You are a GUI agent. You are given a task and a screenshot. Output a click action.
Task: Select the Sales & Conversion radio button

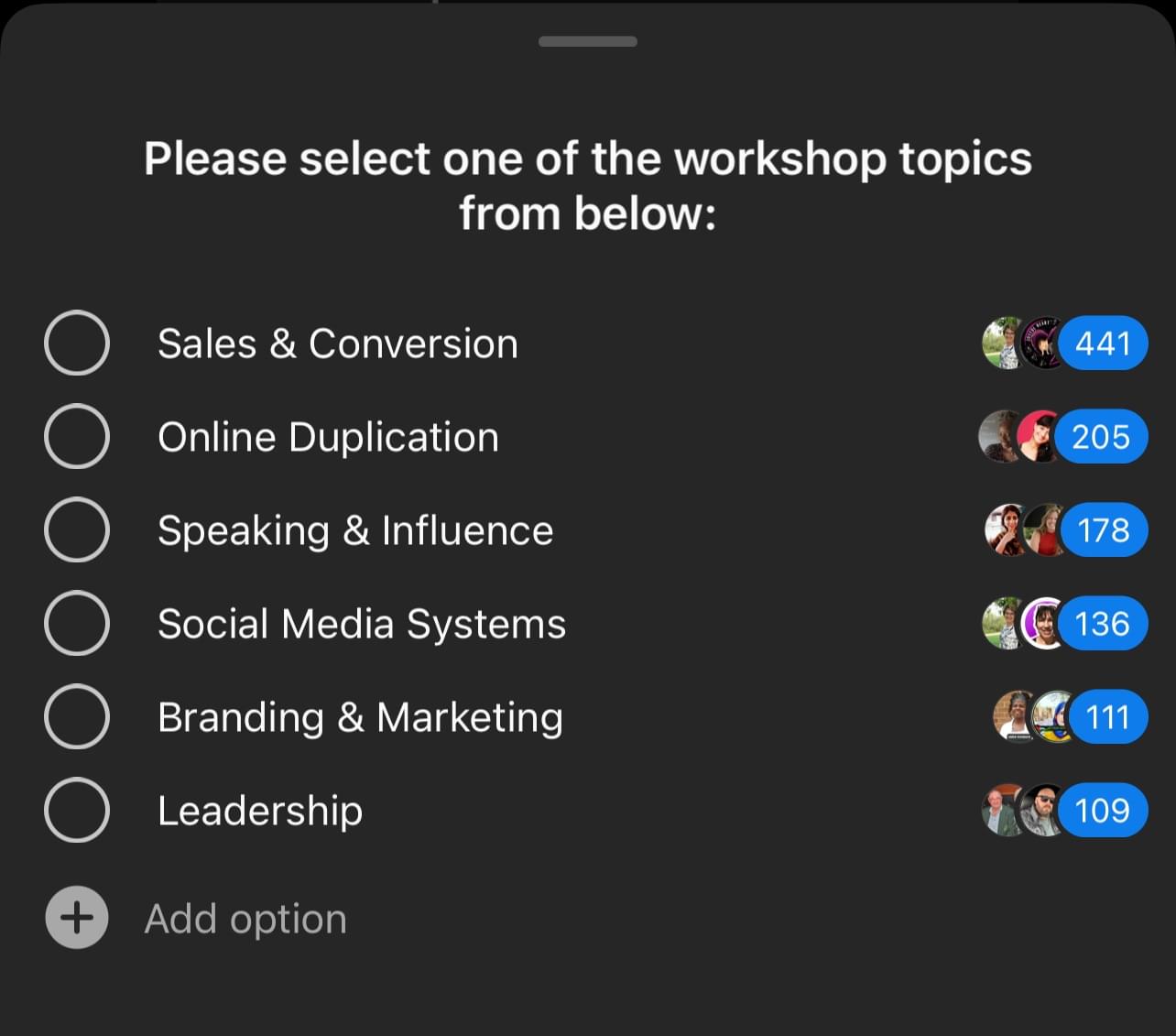tap(77, 344)
